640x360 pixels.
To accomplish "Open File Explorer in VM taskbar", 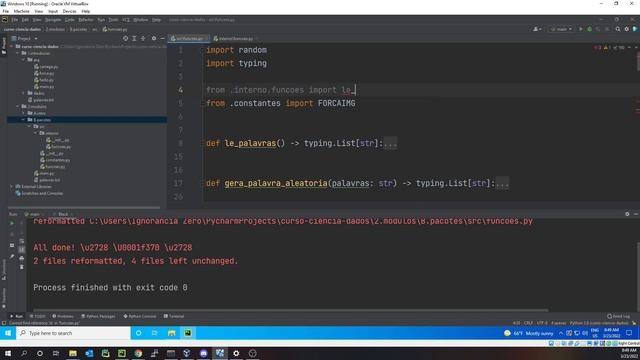I will (x=171, y=333).
